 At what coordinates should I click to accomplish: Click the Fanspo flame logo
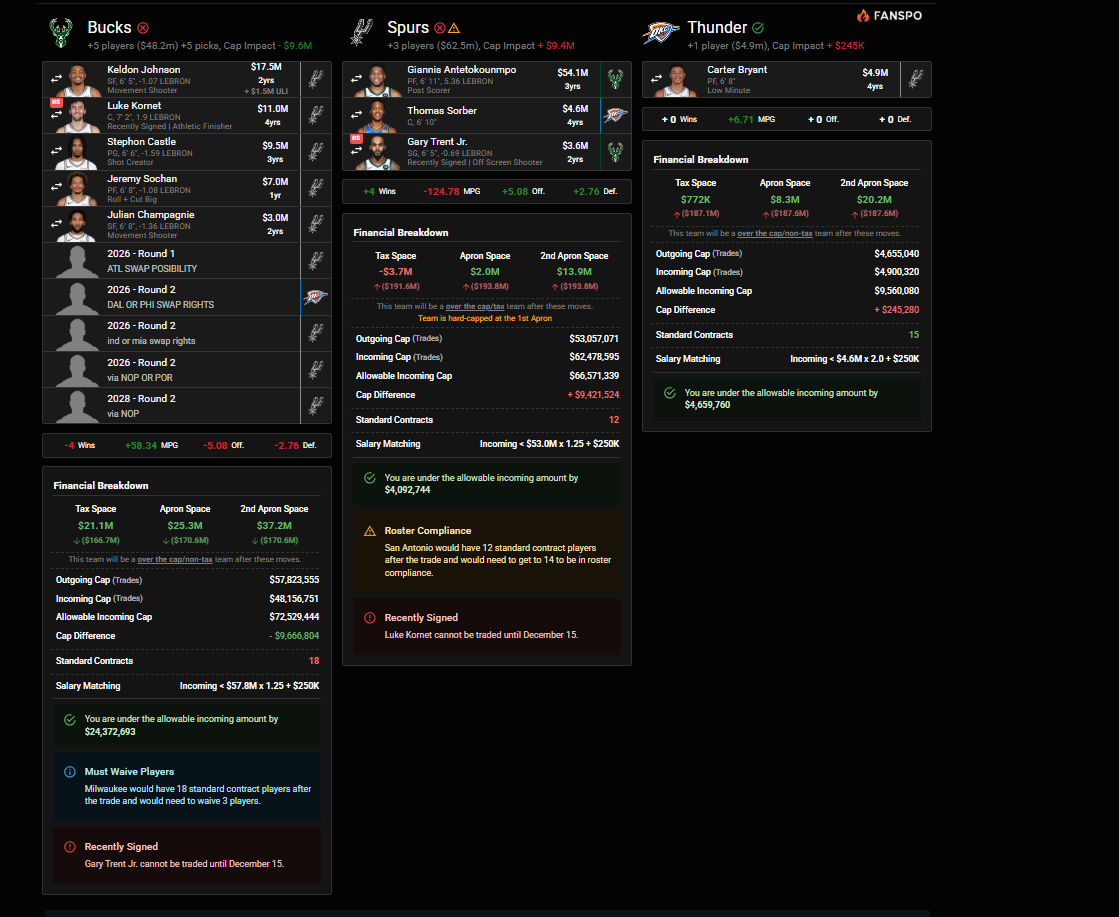pyautogui.click(x=863, y=15)
